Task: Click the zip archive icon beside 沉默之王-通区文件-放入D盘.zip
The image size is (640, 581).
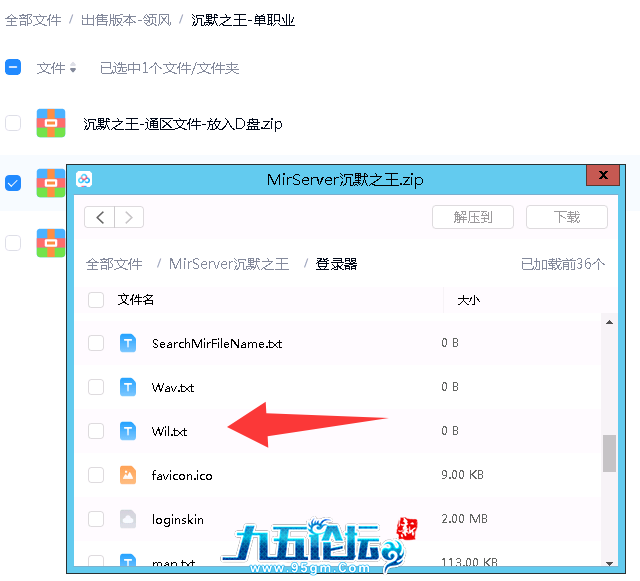Action: tap(51, 123)
